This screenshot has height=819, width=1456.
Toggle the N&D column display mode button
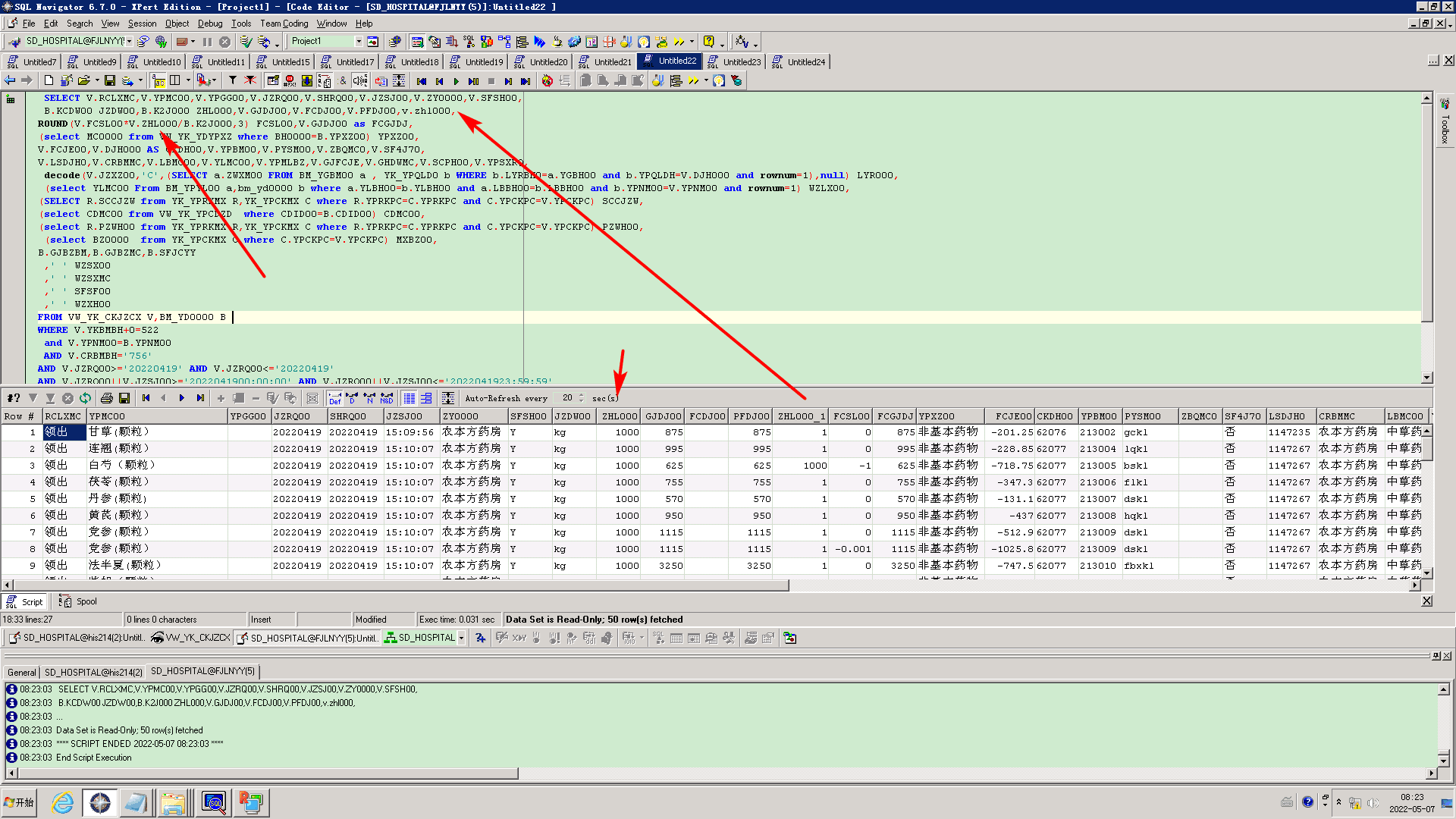(x=387, y=398)
